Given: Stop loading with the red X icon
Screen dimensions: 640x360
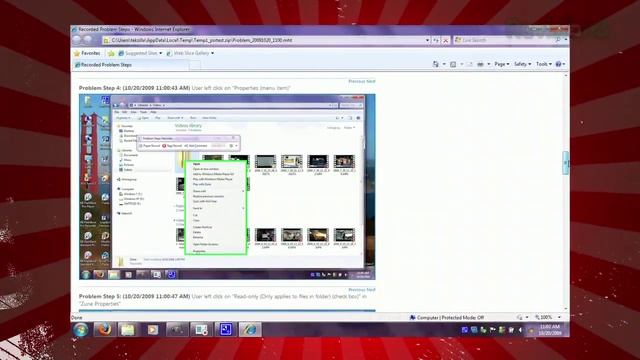Looking at the screenshot, I should [446, 40].
